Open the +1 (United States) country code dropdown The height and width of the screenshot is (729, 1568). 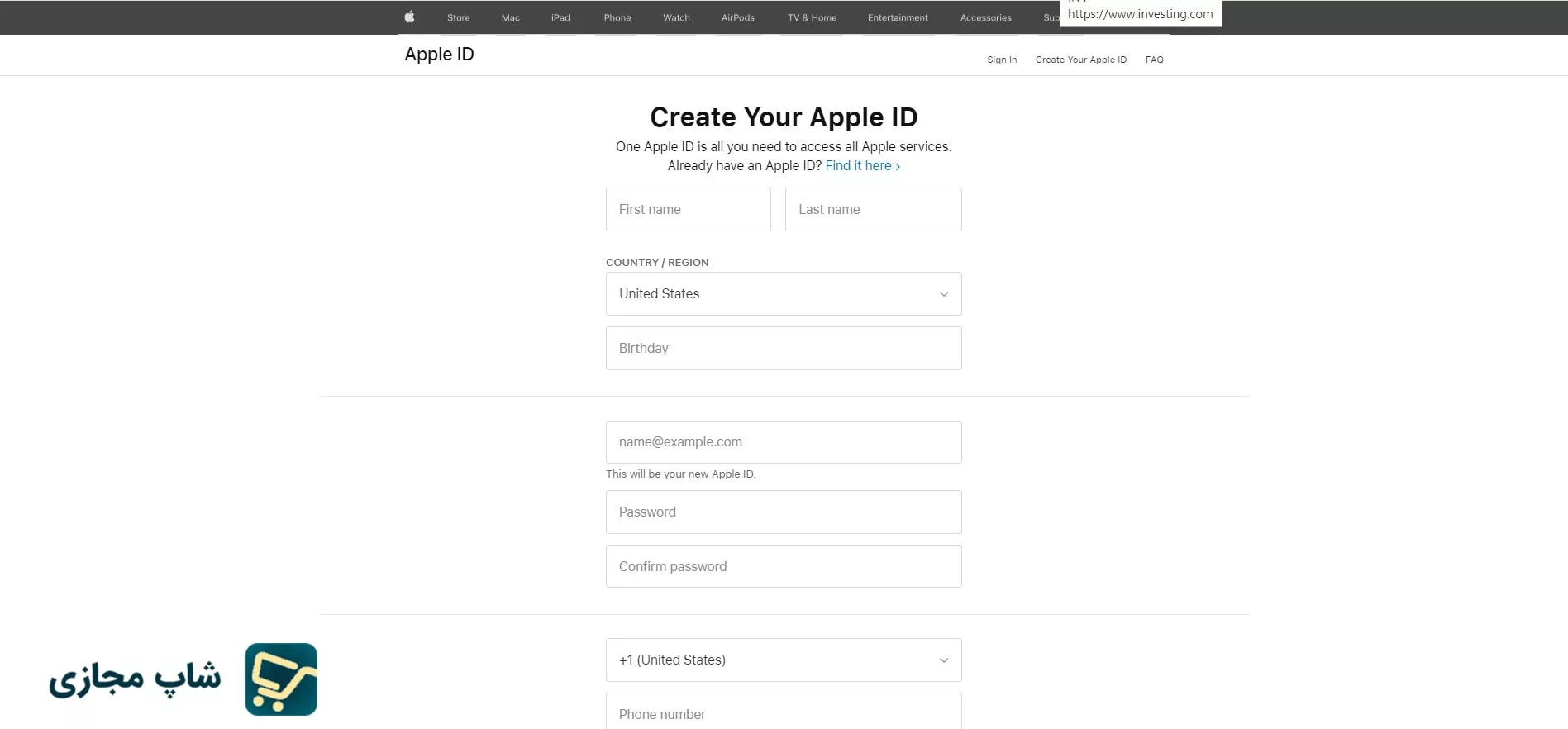[x=784, y=660]
